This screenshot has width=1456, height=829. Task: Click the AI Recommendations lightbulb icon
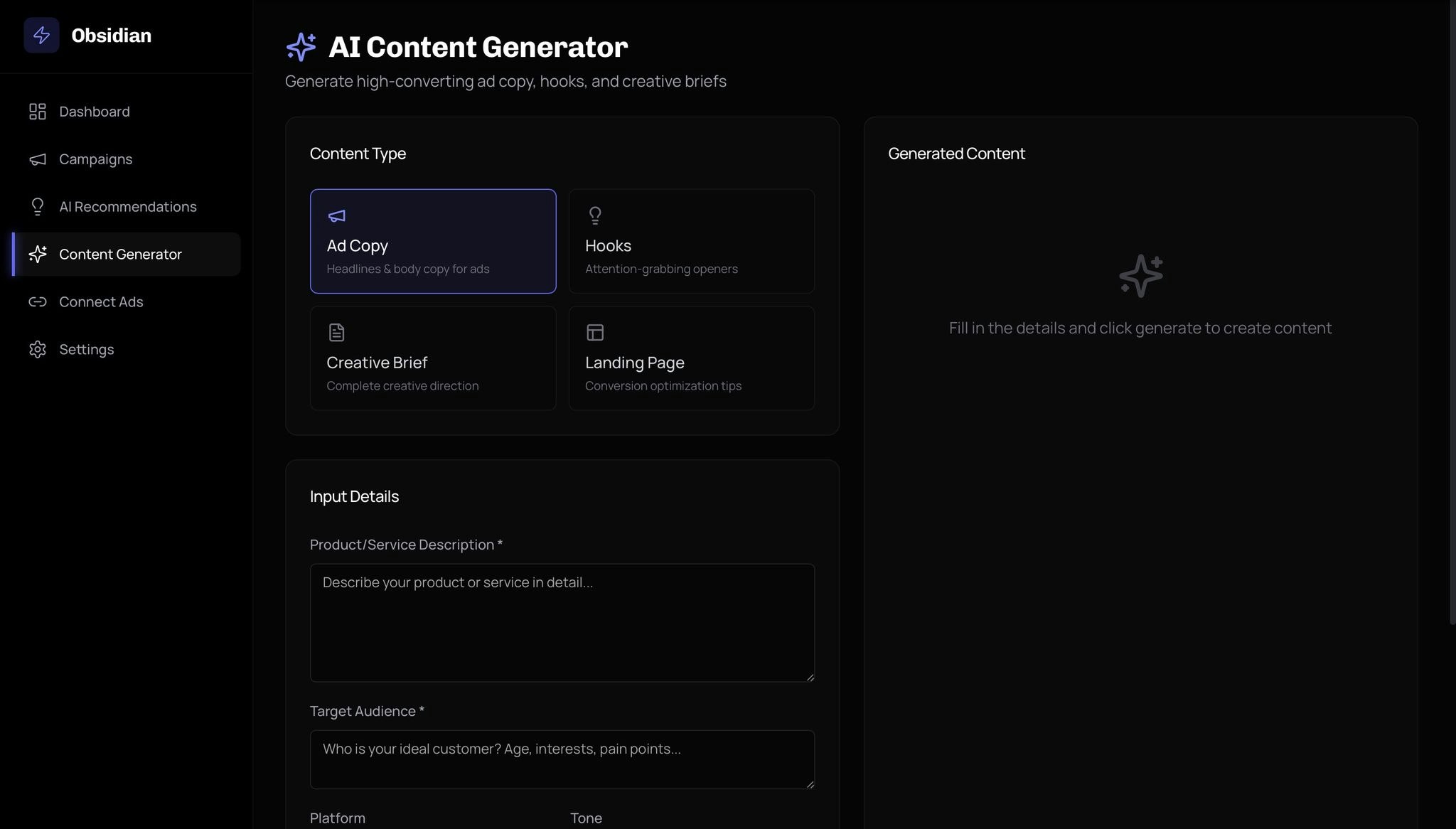[x=37, y=207]
